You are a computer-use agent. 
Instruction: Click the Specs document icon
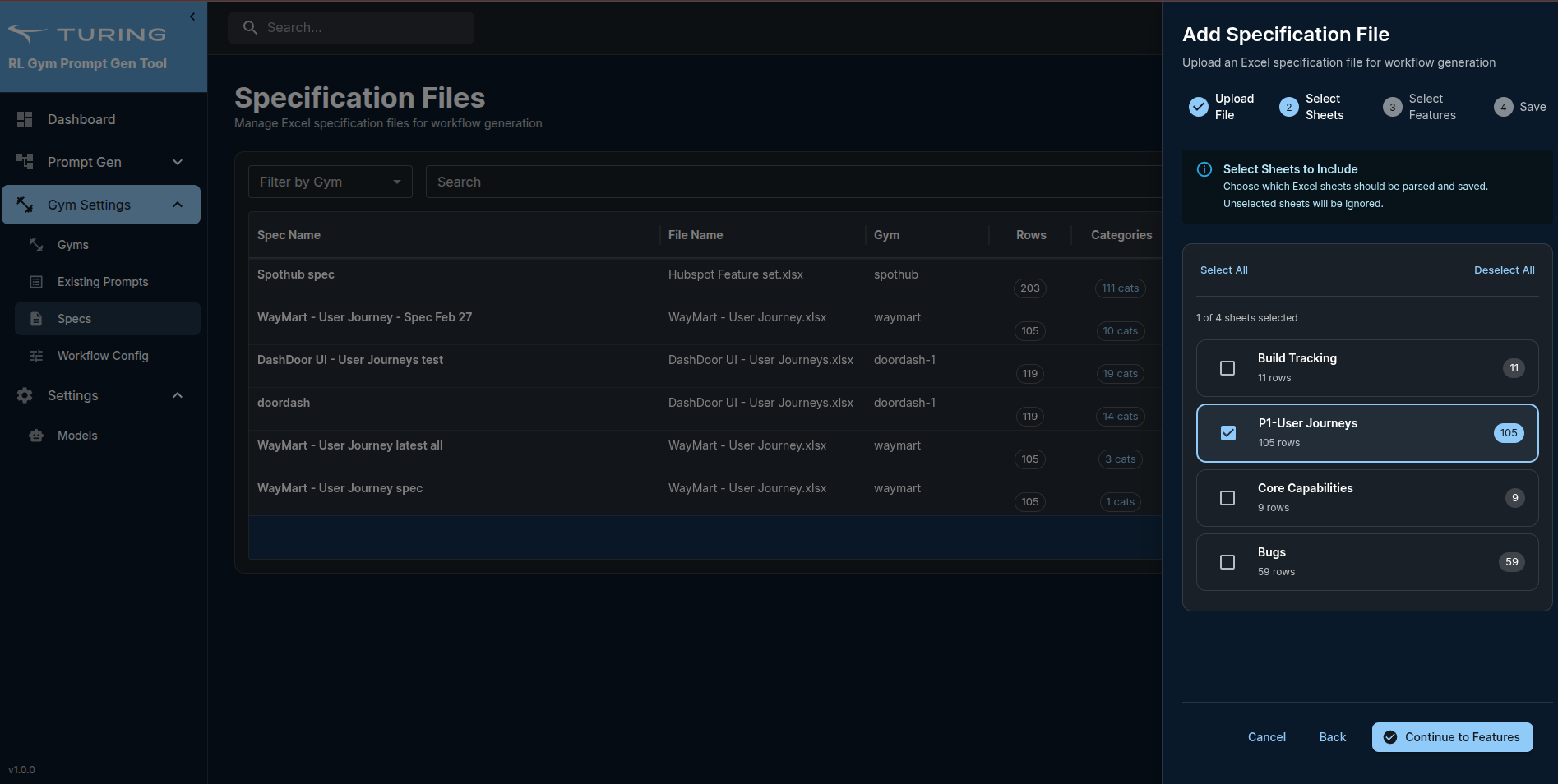point(36,319)
